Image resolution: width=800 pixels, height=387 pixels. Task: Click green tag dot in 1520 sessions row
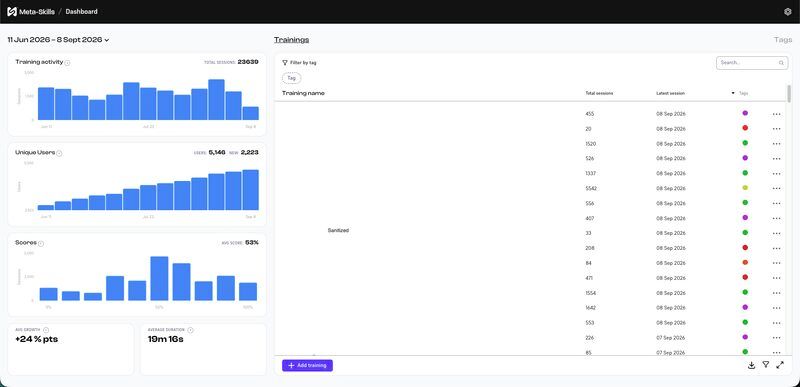(745, 143)
